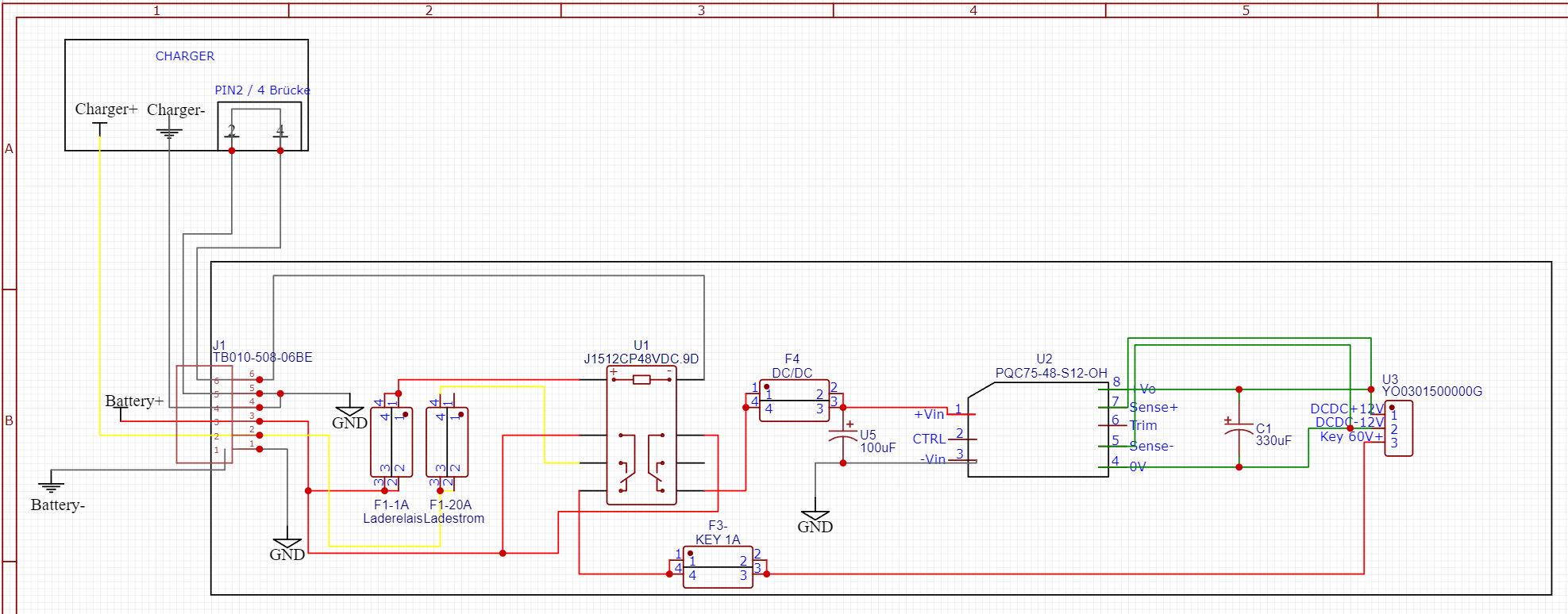Select the PIN2 / 4 bridge box
The image size is (1568, 614).
(260, 126)
